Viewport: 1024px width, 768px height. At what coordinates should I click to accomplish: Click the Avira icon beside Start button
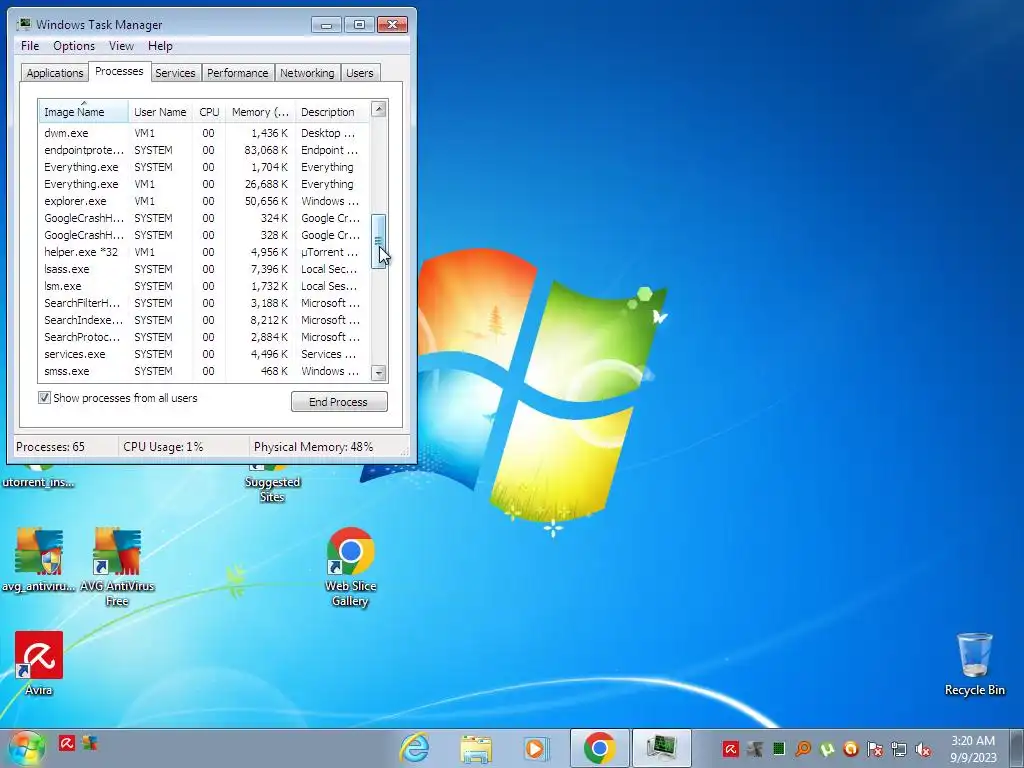(x=67, y=743)
